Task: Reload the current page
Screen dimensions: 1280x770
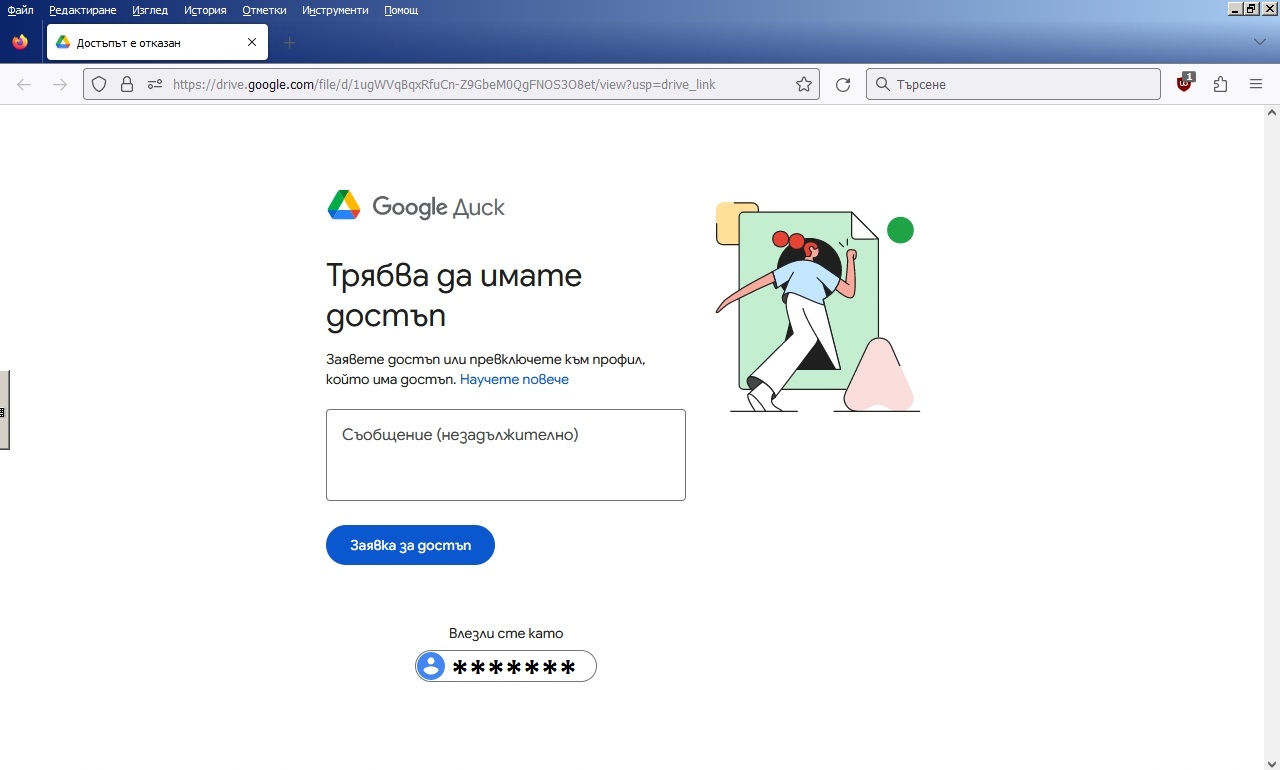Action: pyautogui.click(x=843, y=85)
